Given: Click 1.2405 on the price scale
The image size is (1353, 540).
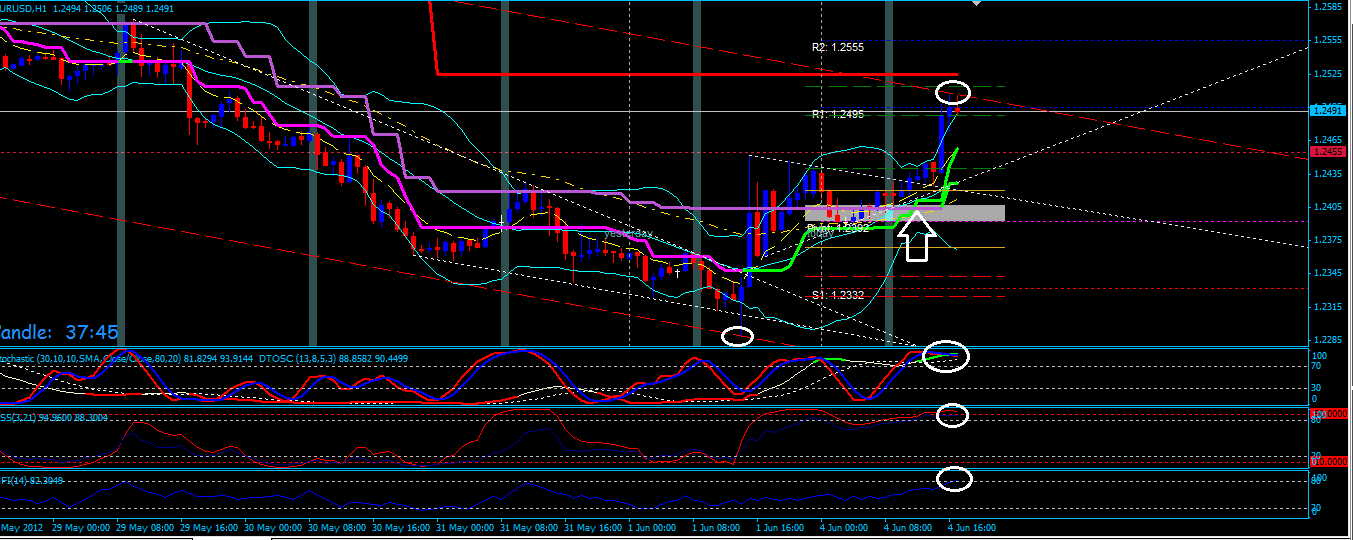Looking at the screenshot, I should 1327,207.
